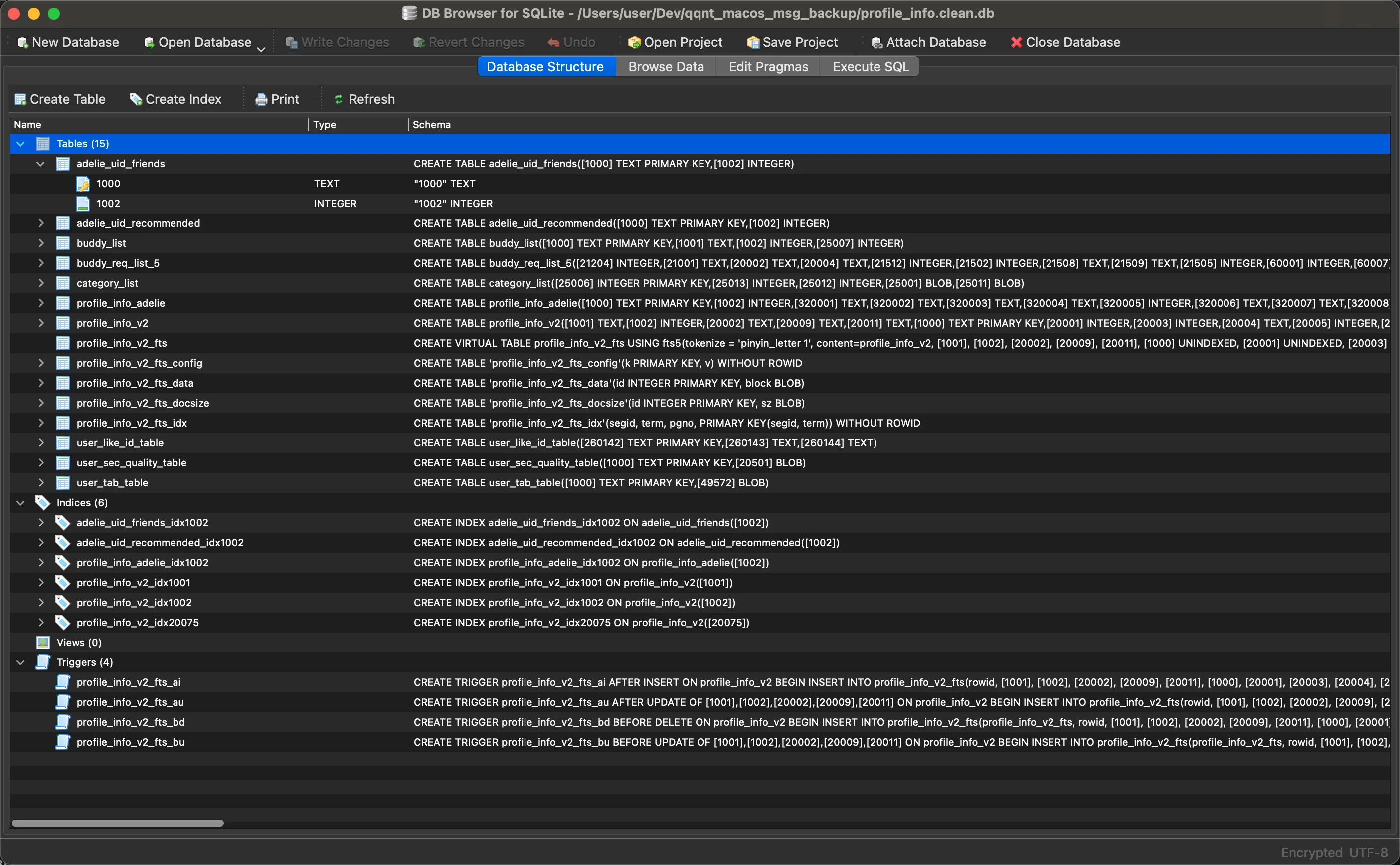Screen dimensions: 1400x865
Task: Click the TEXT type cell for column 1000
Action: (327, 184)
